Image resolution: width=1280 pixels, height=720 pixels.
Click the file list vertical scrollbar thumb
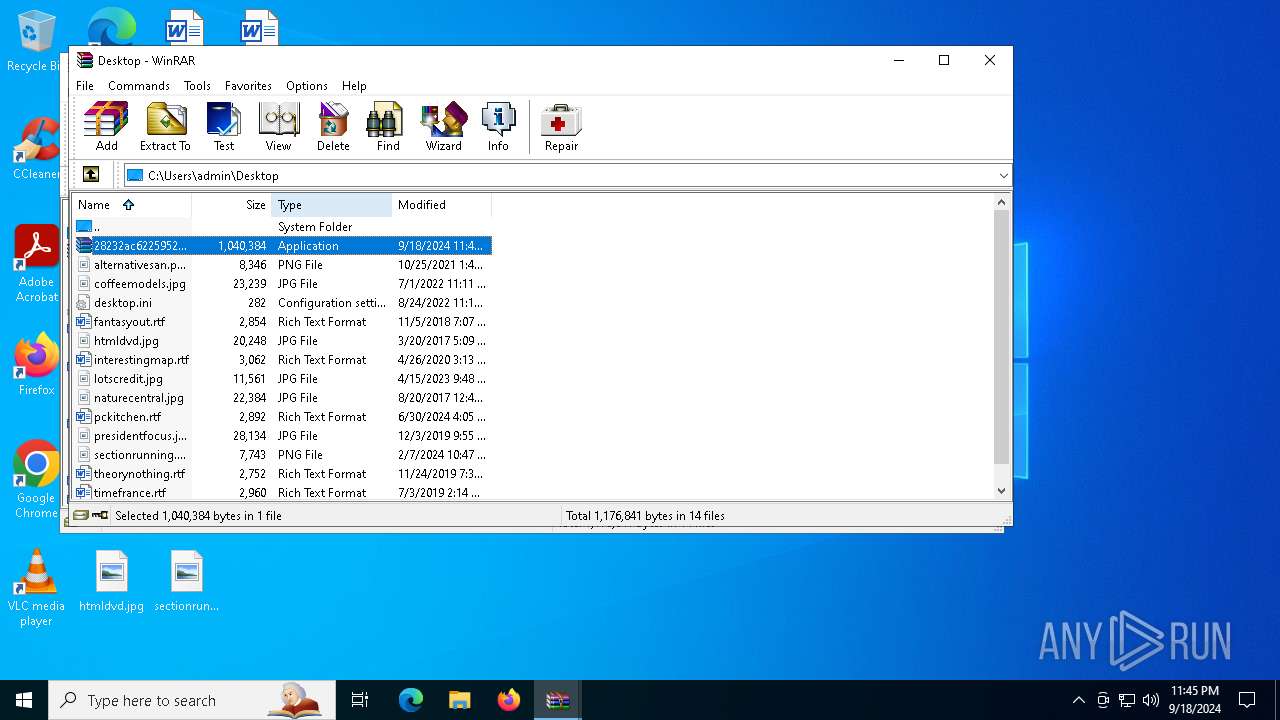1002,337
